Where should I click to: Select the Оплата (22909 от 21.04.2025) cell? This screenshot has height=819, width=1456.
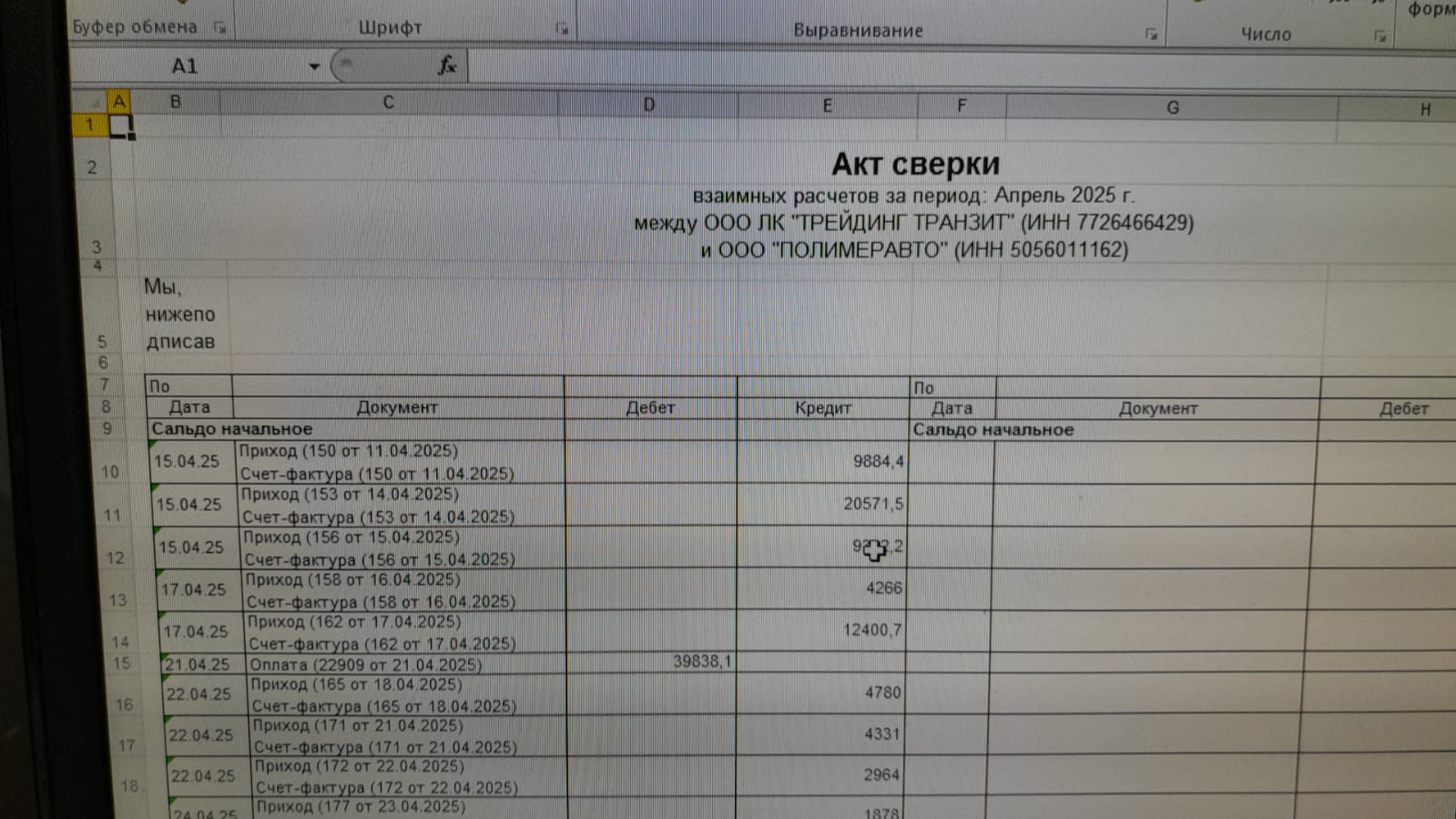coord(366,664)
